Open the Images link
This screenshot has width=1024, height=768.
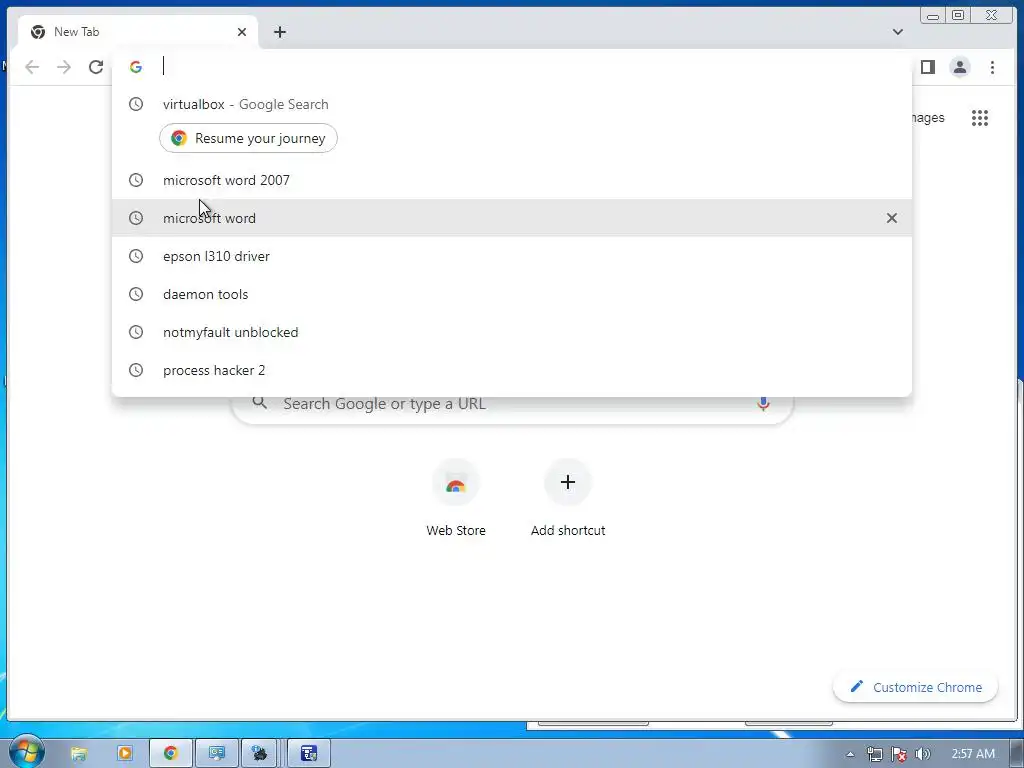click(x=927, y=118)
